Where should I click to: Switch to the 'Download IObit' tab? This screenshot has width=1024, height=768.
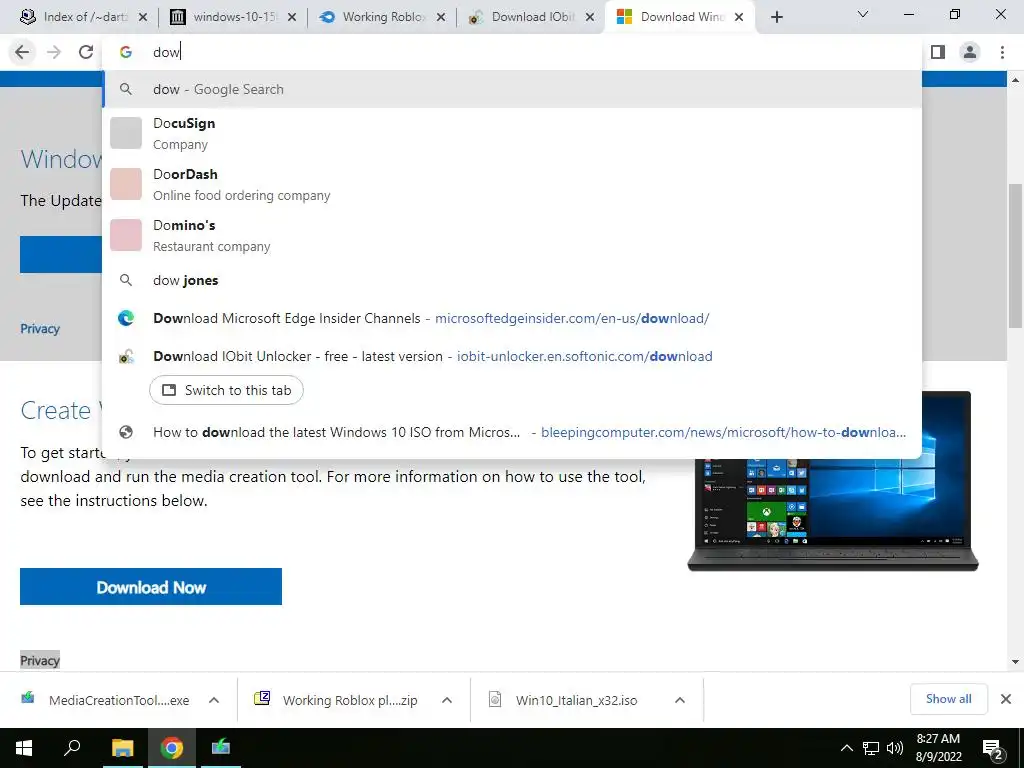532,17
